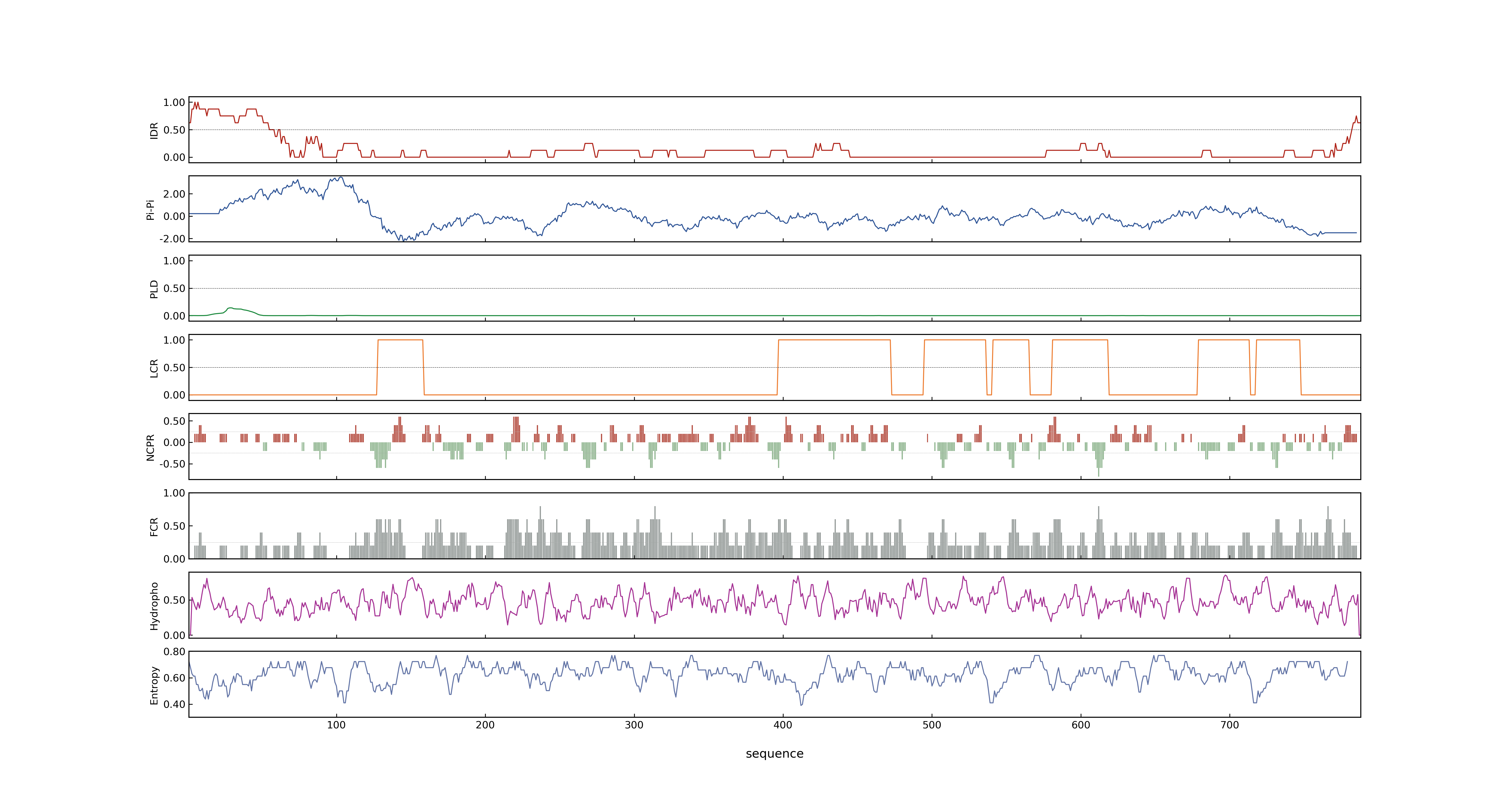The image size is (1512, 806).
Task: Click x-axis tick label 400
Action: coord(783,725)
